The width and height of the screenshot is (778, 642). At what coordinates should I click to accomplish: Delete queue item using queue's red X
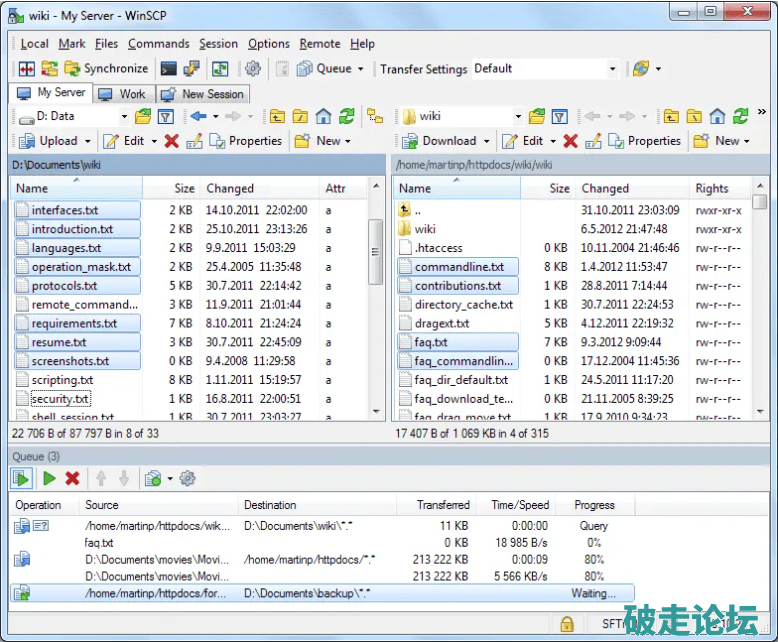tap(72, 479)
